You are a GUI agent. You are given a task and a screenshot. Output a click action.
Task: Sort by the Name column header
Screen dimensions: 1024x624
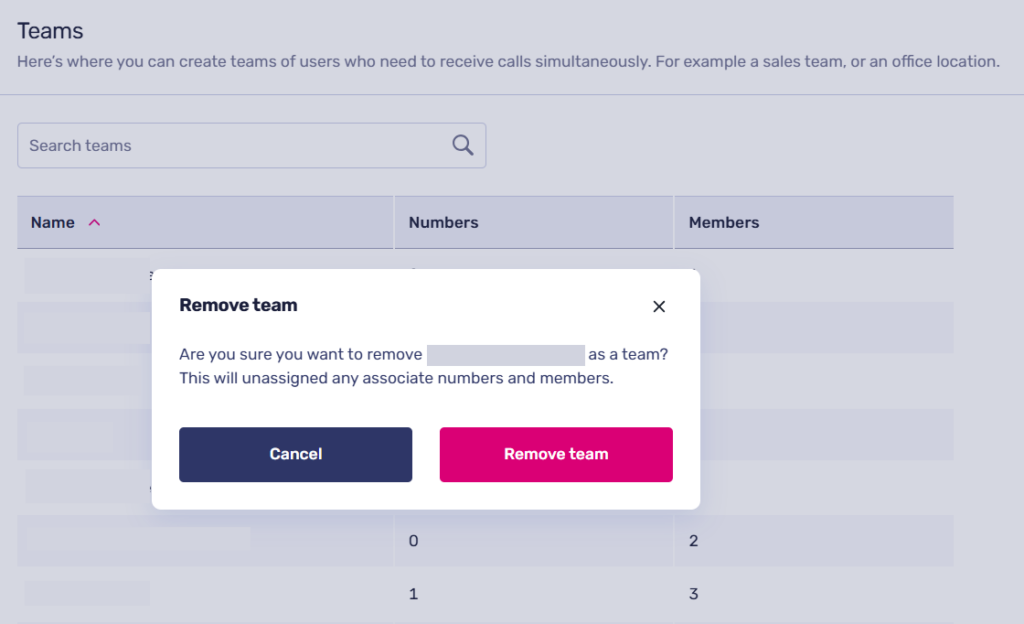click(53, 223)
